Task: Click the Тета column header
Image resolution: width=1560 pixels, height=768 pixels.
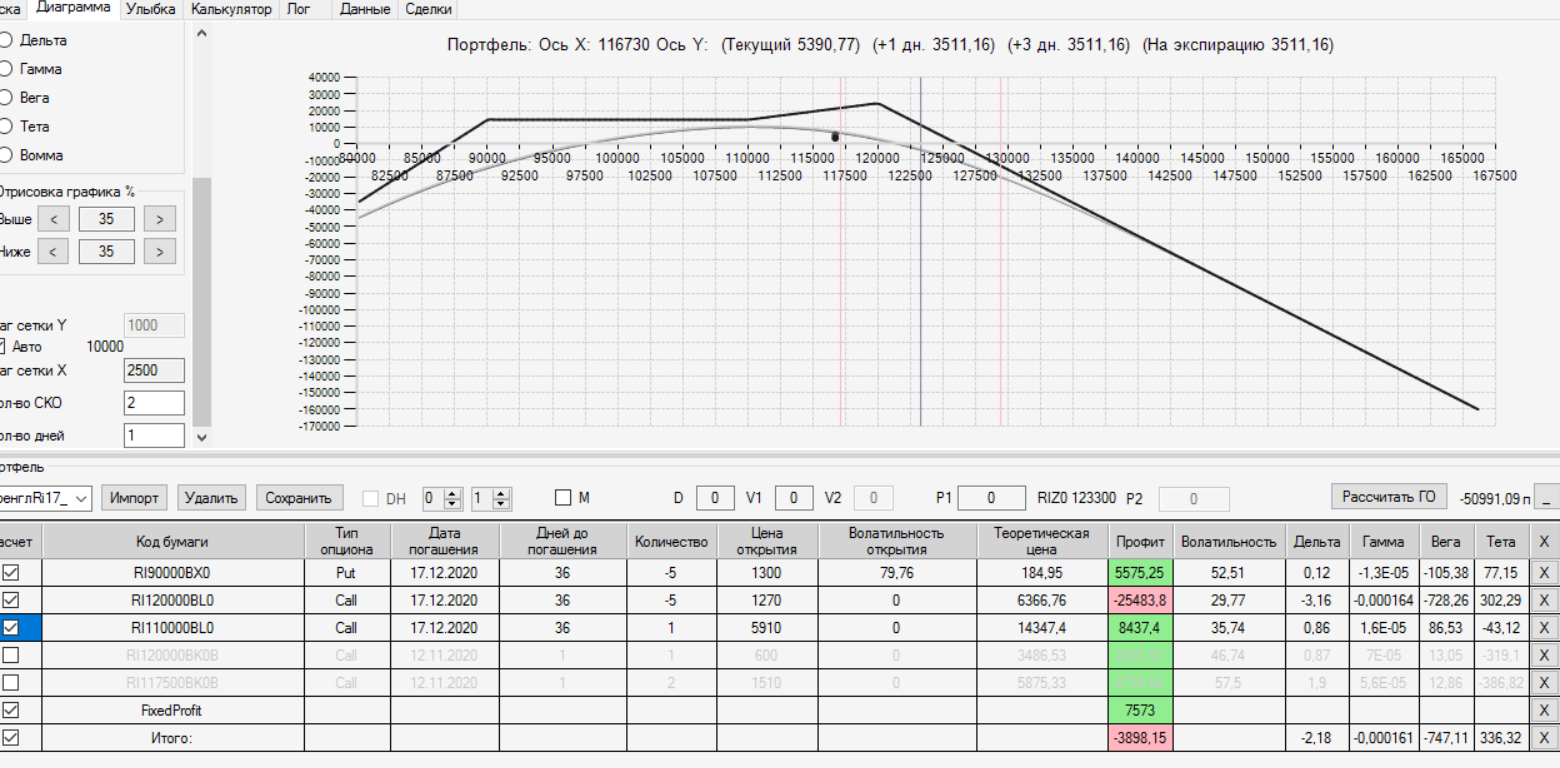Action: point(1501,541)
